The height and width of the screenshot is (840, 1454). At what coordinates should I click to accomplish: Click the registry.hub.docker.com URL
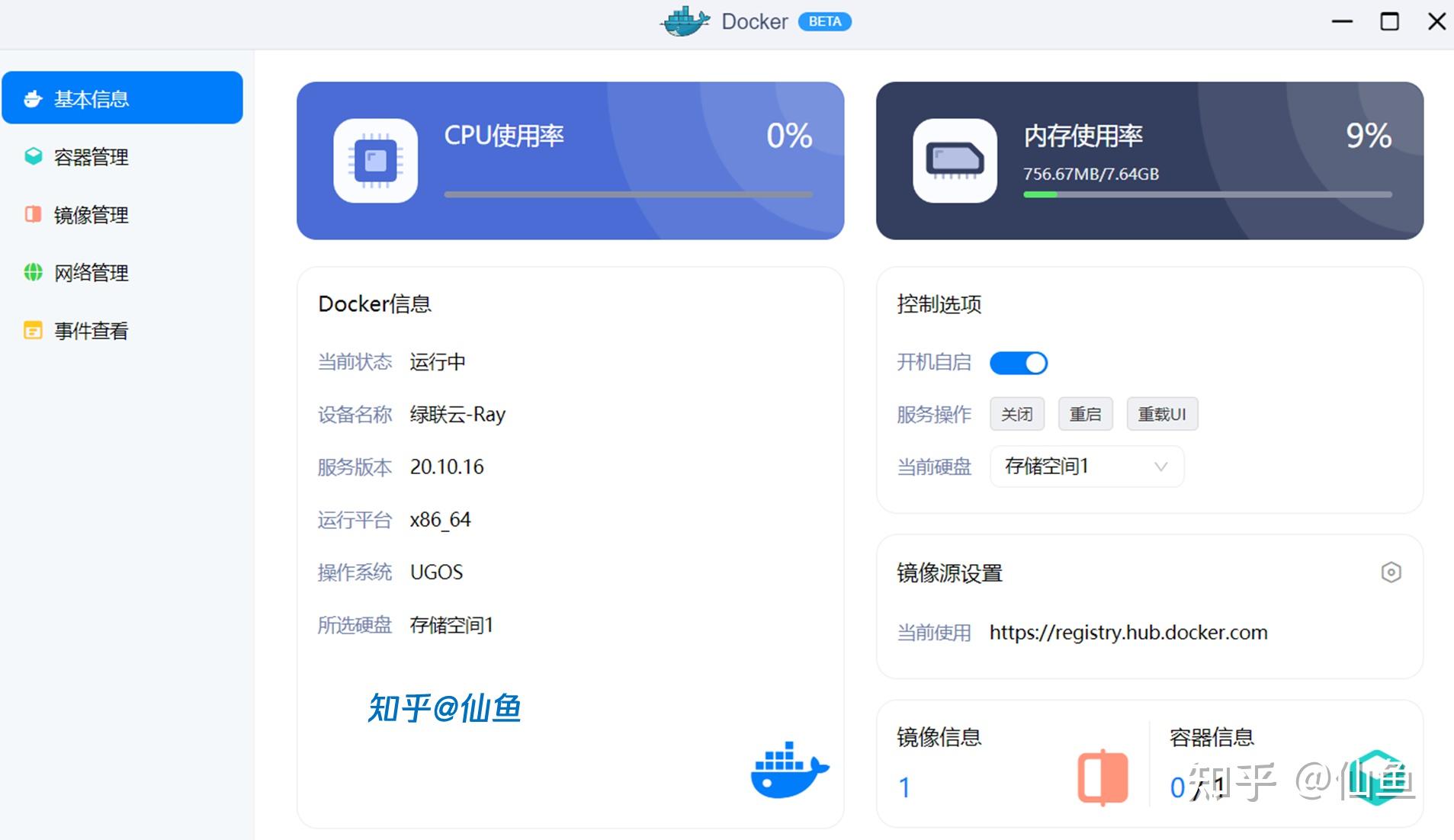click(x=1128, y=632)
